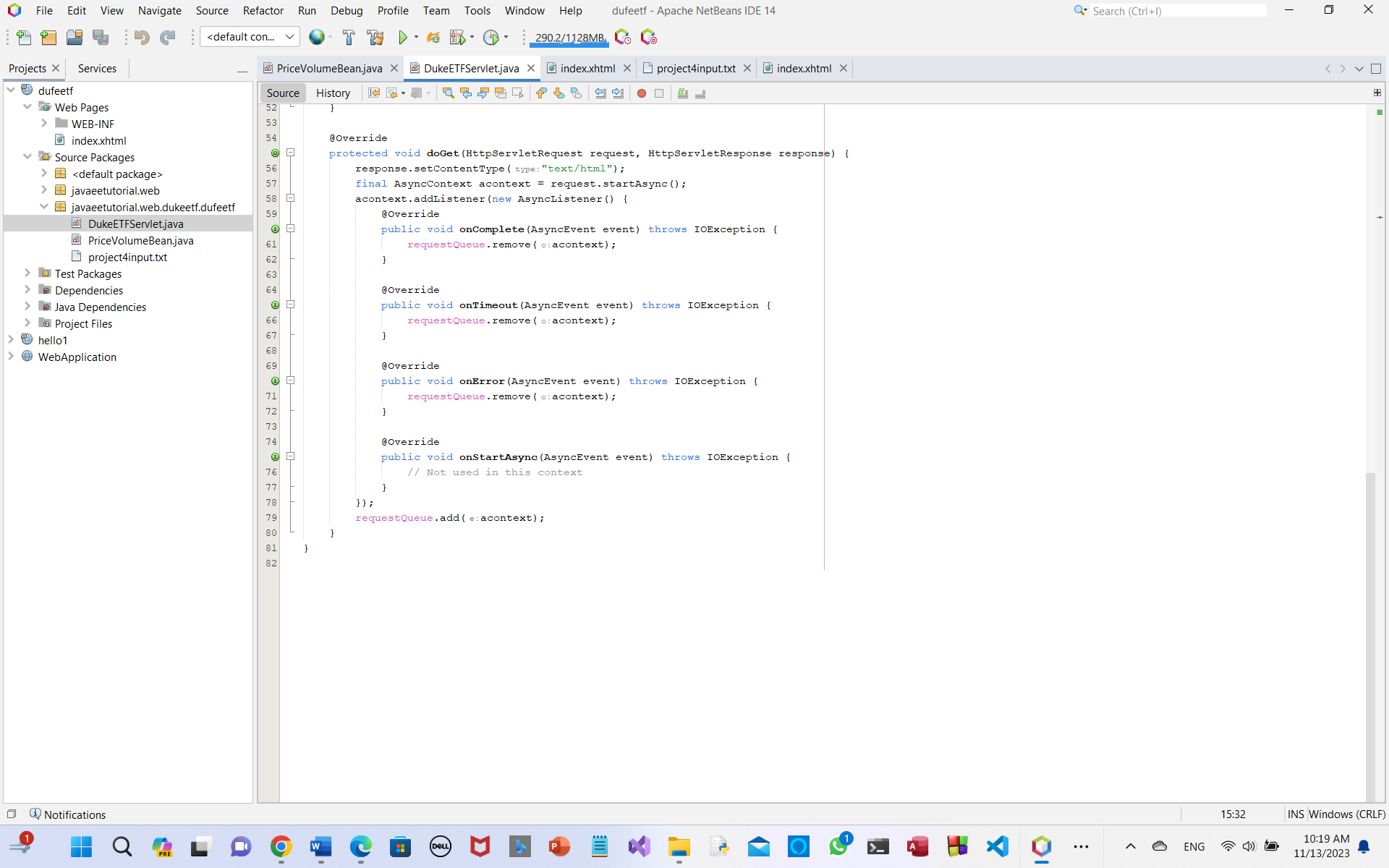Start macro recording with the red circle icon
Viewport: 1389px width, 868px height.
click(x=642, y=93)
